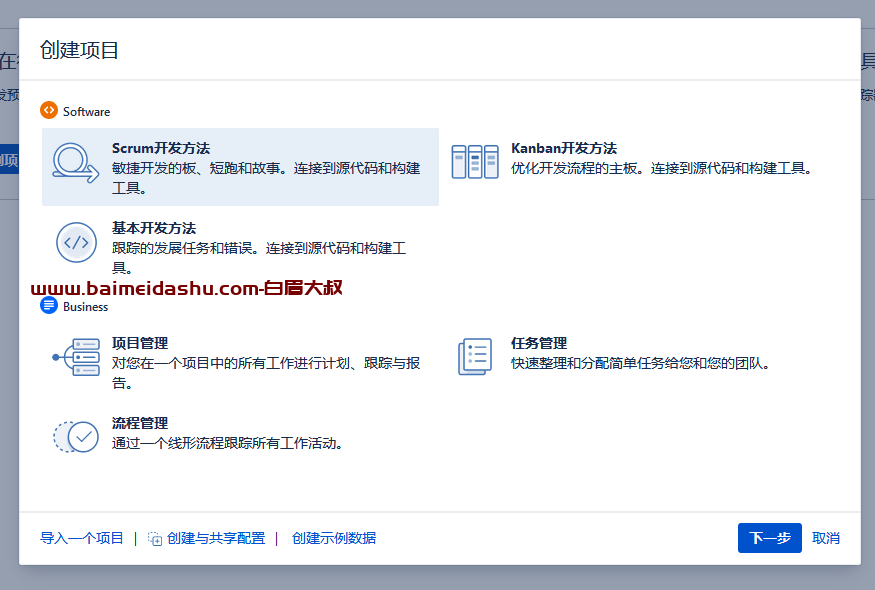Click the 下一步 next button
Viewport: 875px width, 590px height.
pos(770,538)
